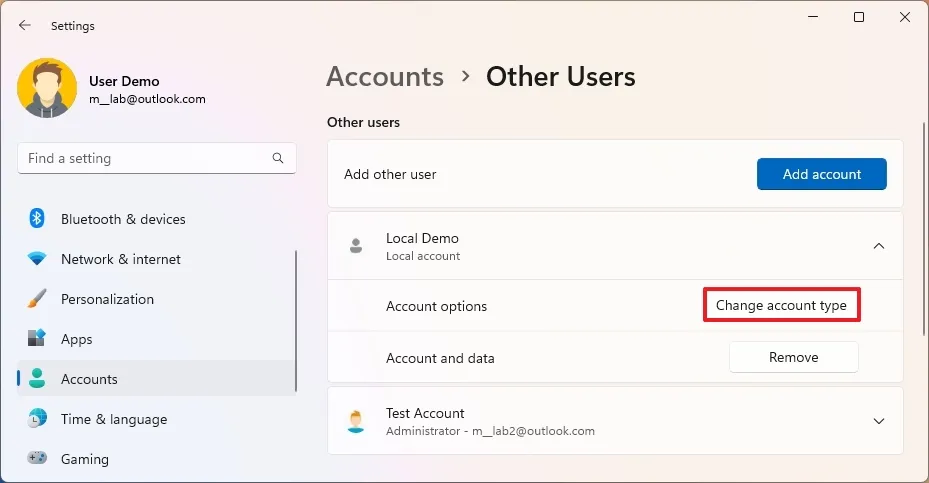Click the Time & language globe icon
Image resolution: width=929 pixels, height=483 pixels.
37,419
